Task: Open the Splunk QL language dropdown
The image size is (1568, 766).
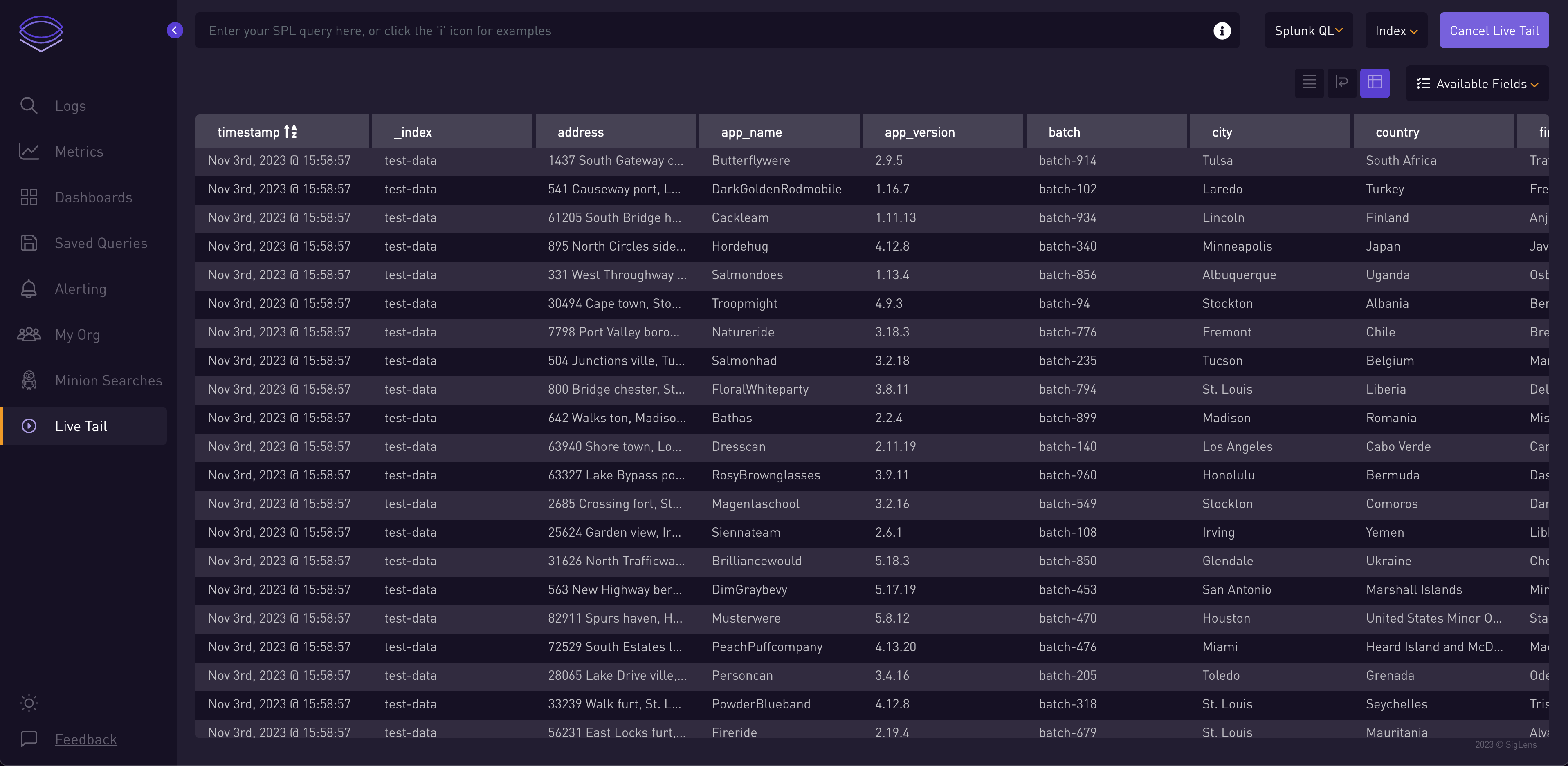Action: pos(1308,30)
